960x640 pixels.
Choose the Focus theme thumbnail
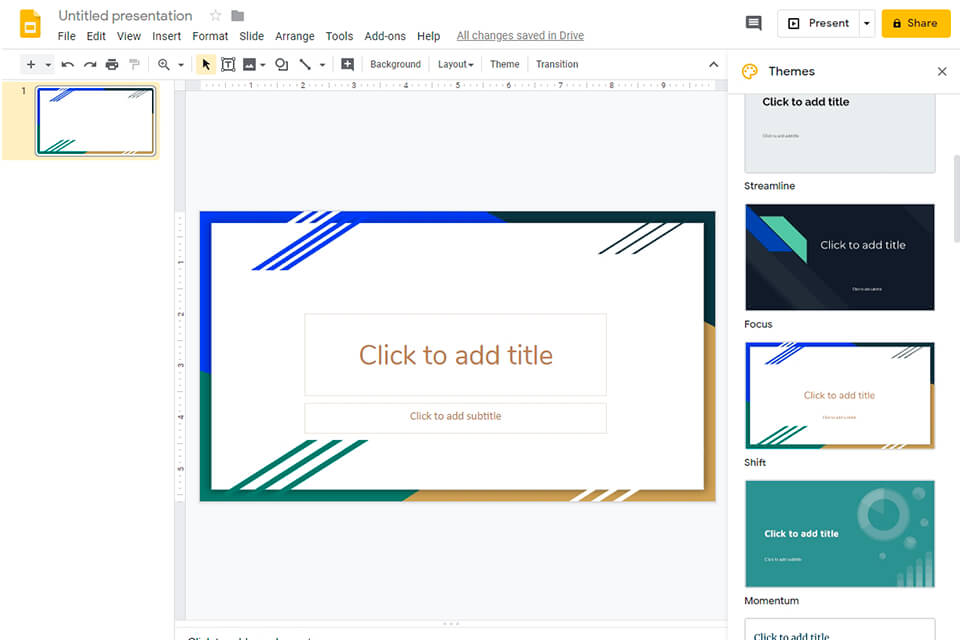(839, 257)
